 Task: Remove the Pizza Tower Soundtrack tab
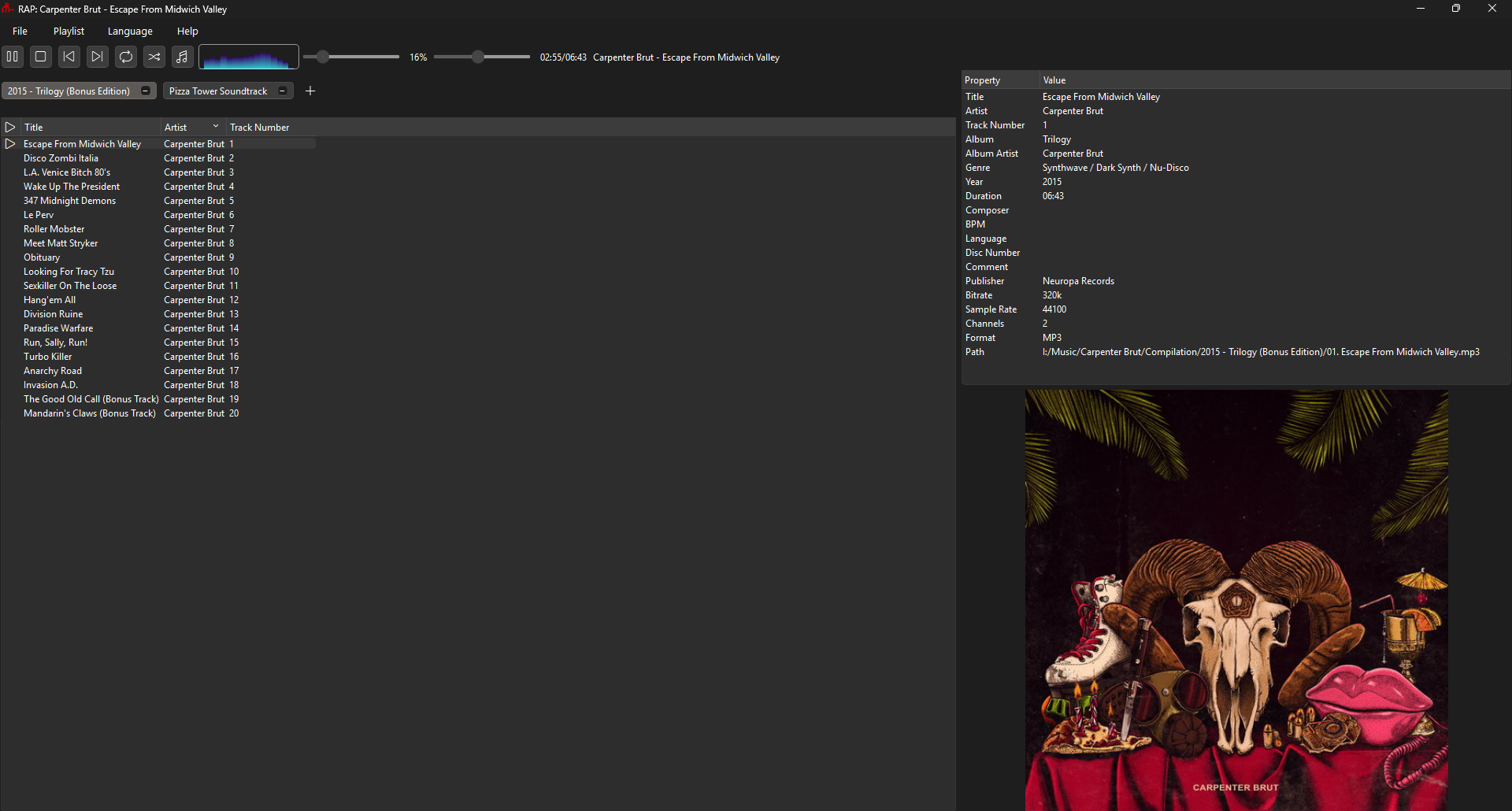tap(283, 91)
